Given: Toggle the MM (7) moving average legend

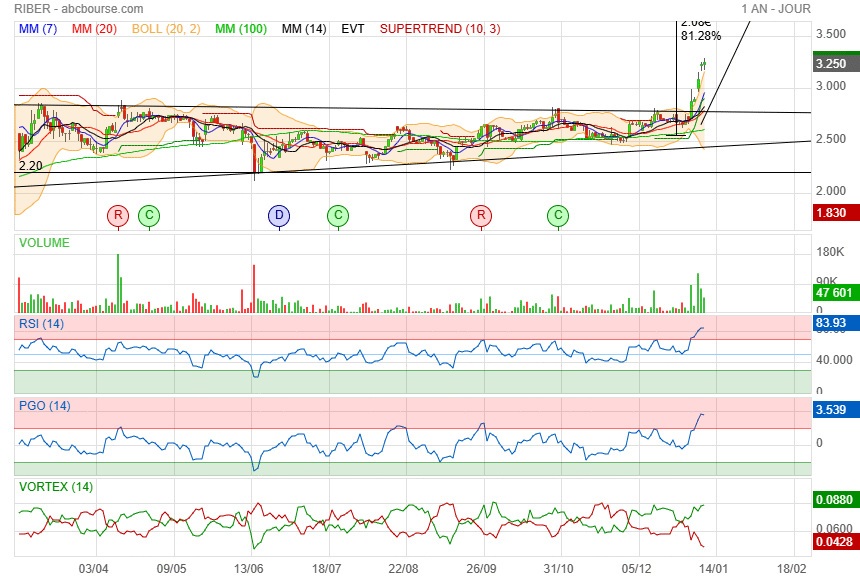Looking at the screenshot, I should (38, 29).
